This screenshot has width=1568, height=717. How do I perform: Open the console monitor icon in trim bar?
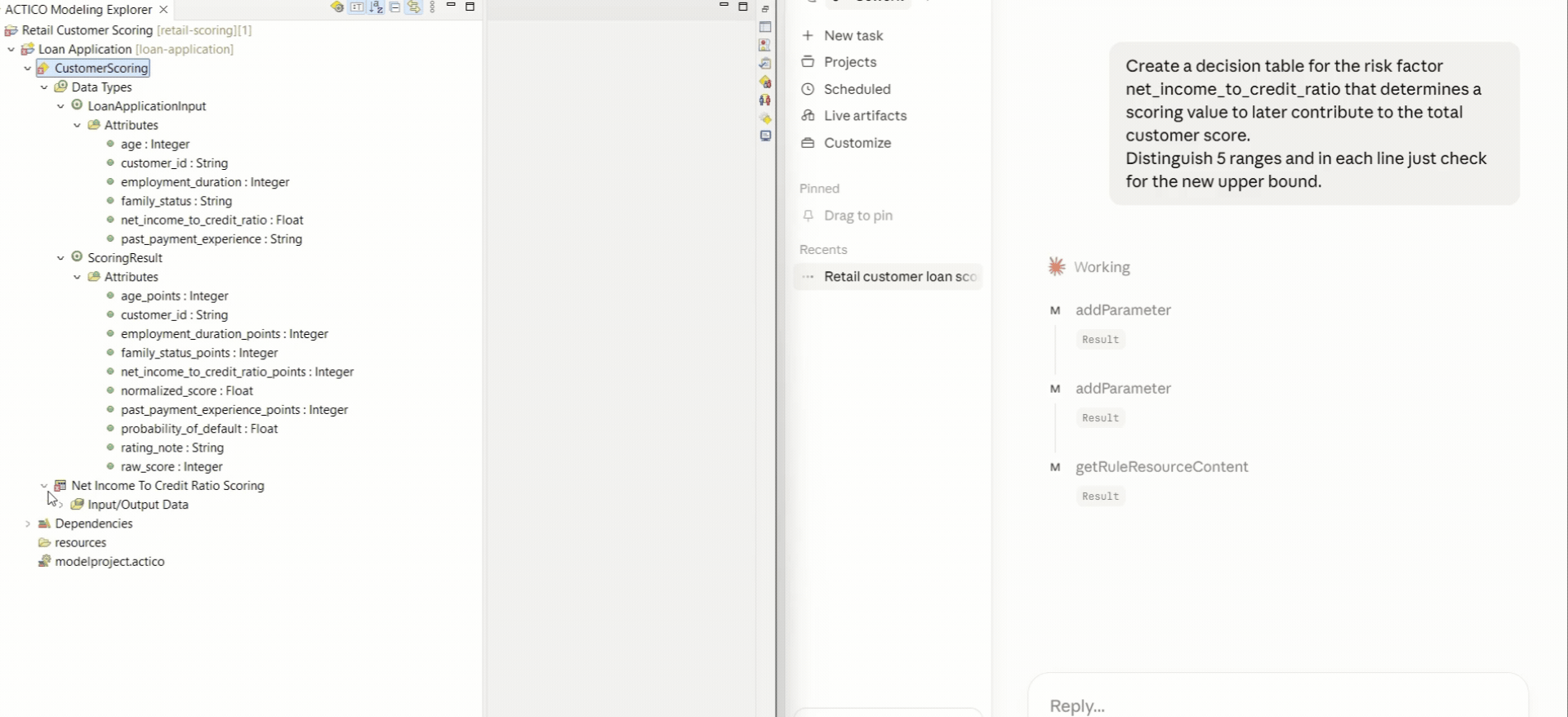[x=765, y=136]
